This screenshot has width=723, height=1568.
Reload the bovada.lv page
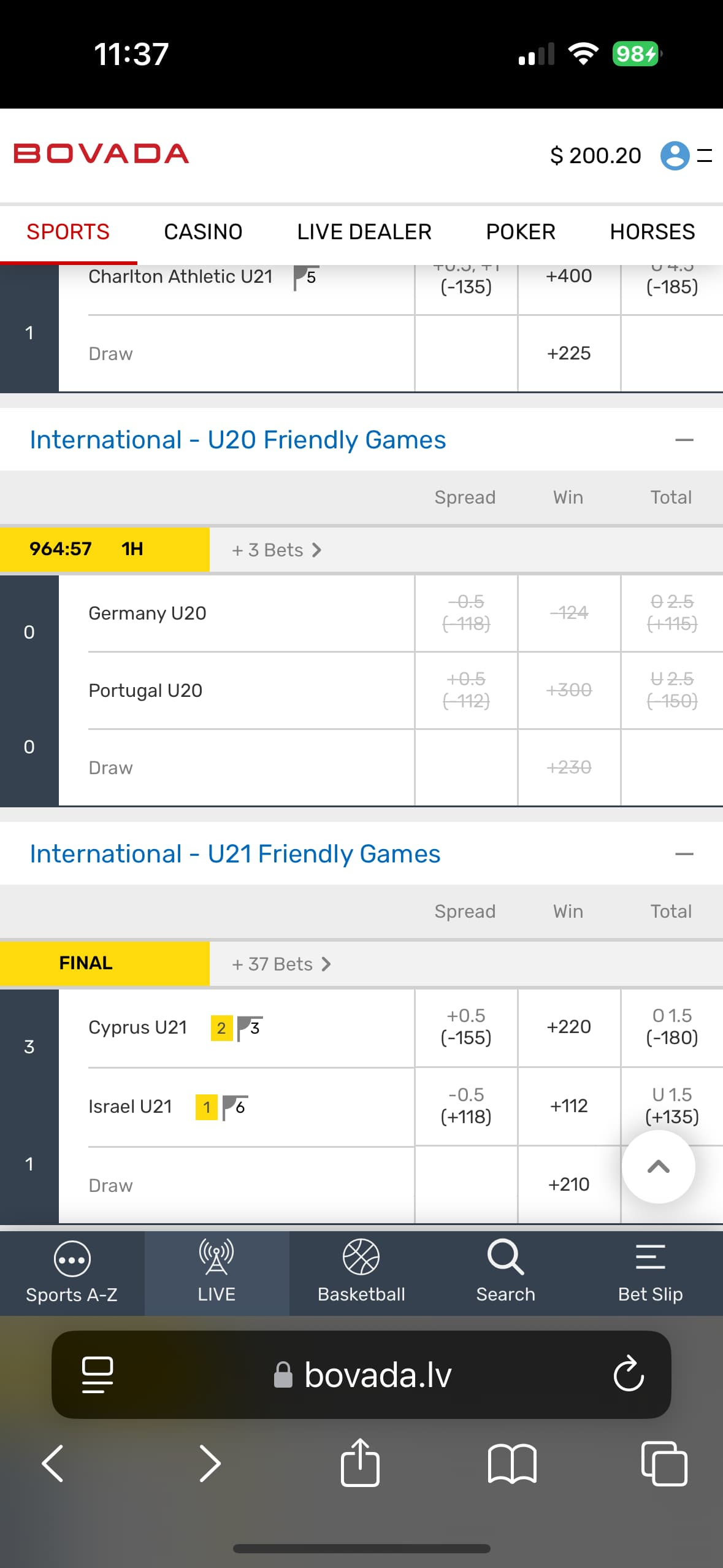pyautogui.click(x=629, y=1374)
